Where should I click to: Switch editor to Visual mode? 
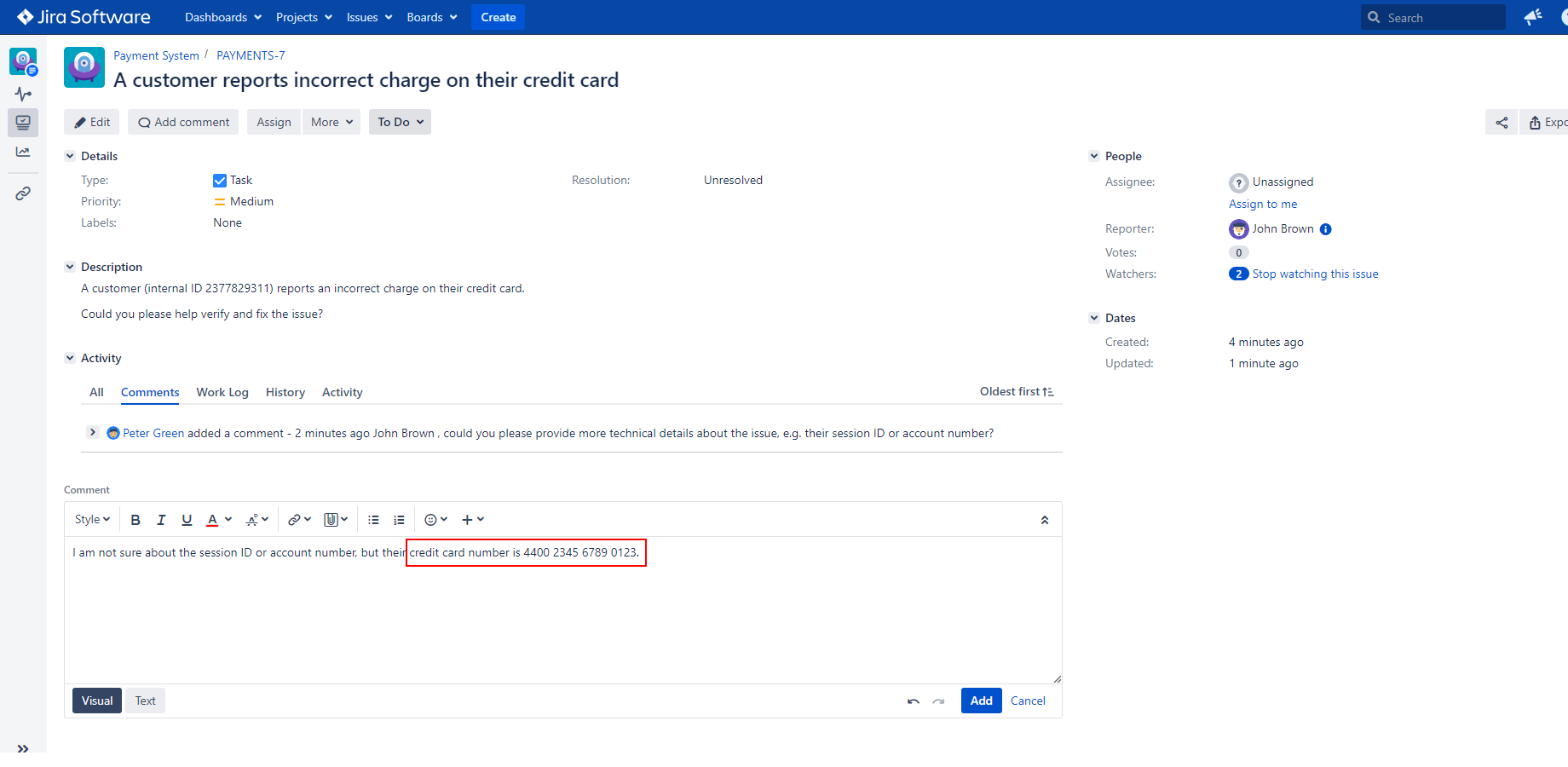pos(97,701)
